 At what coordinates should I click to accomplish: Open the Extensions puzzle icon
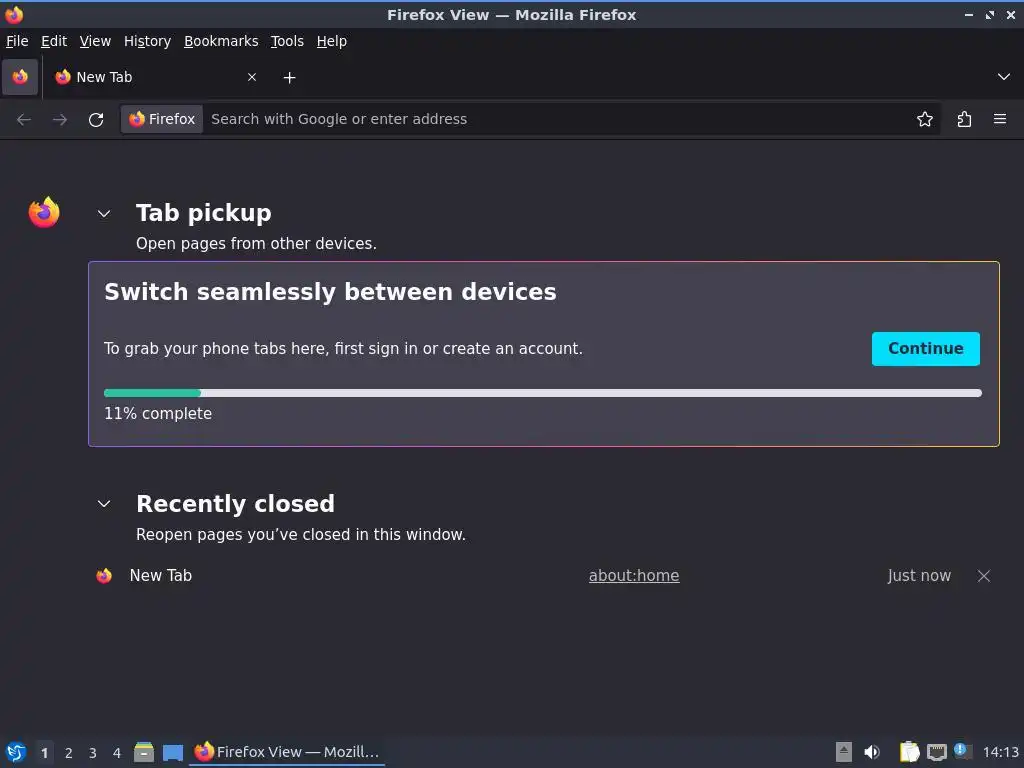(x=964, y=119)
